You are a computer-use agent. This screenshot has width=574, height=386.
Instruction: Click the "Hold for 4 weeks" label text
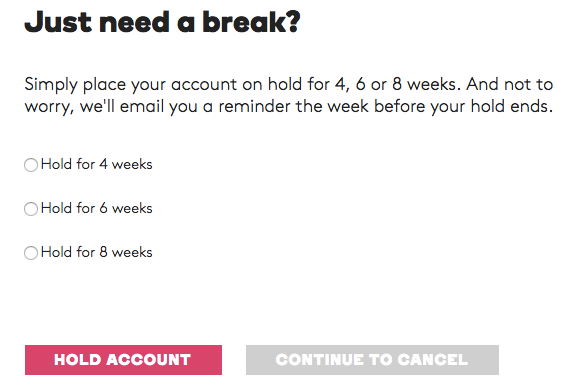tap(97, 164)
